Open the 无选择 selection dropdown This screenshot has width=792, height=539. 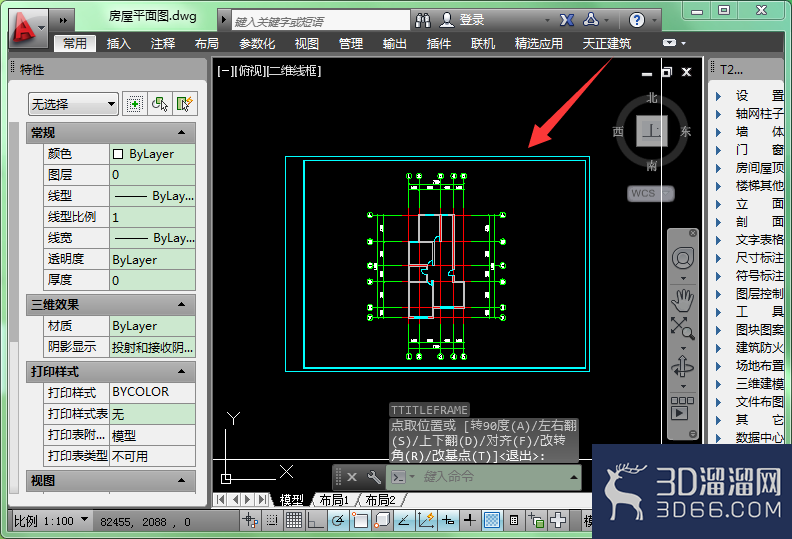pos(73,104)
